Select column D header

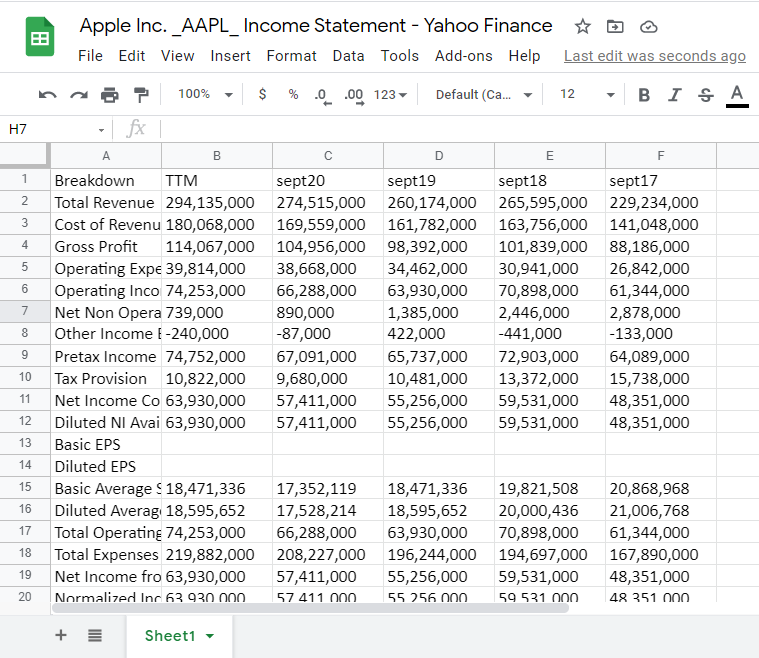pos(439,156)
